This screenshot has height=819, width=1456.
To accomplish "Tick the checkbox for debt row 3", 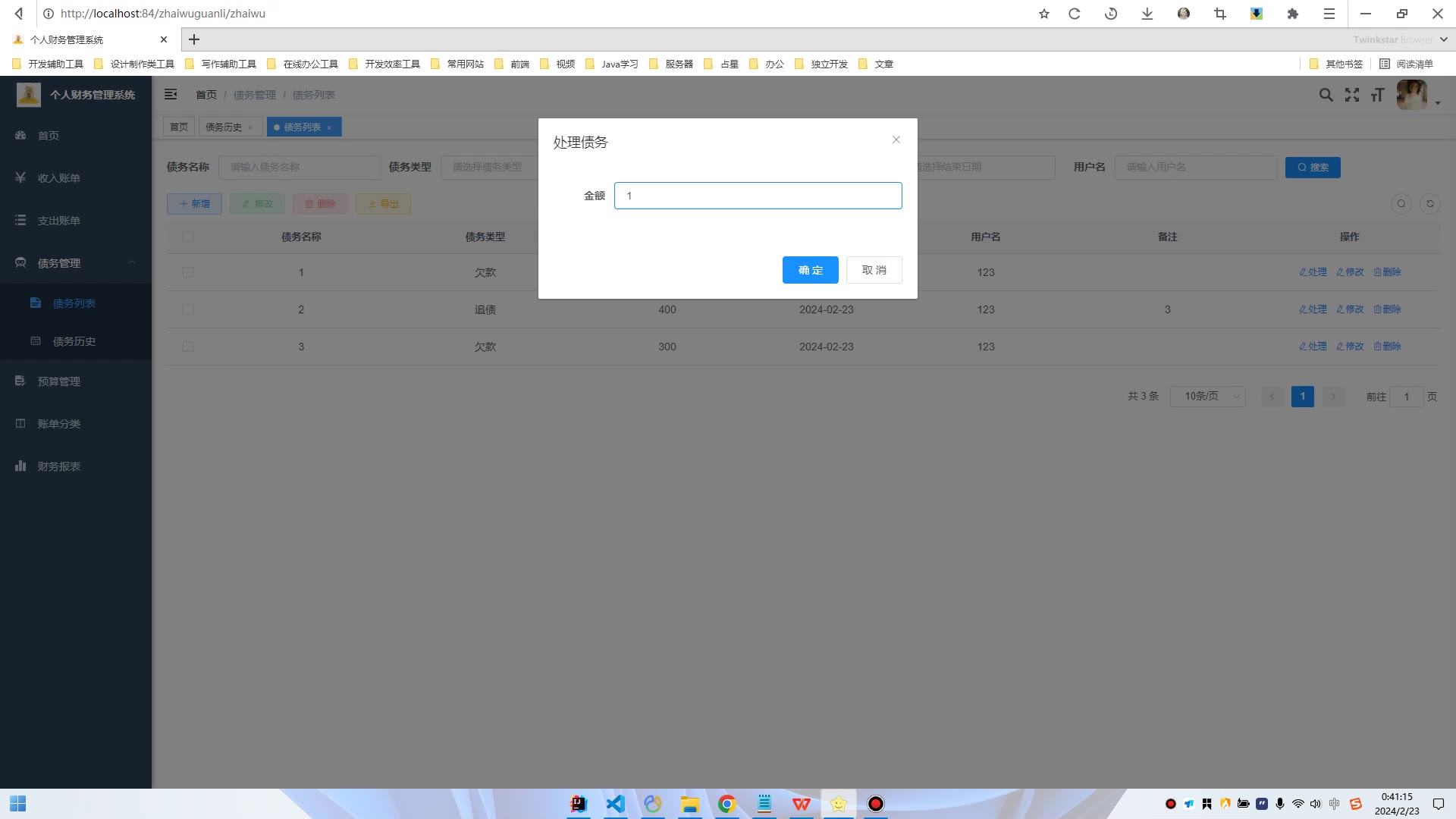I will click(x=188, y=347).
